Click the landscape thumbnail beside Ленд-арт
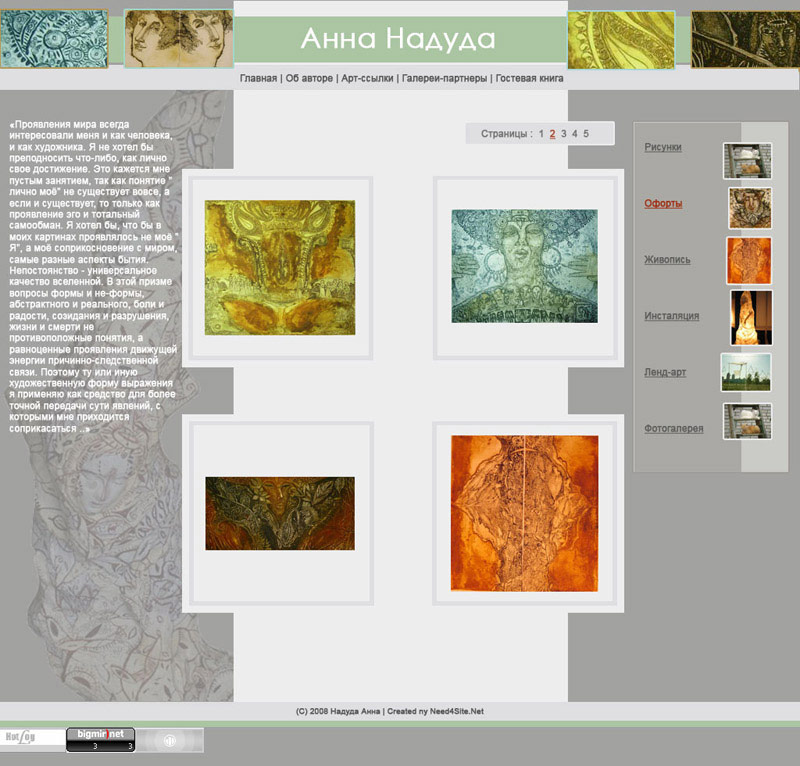 [746, 372]
